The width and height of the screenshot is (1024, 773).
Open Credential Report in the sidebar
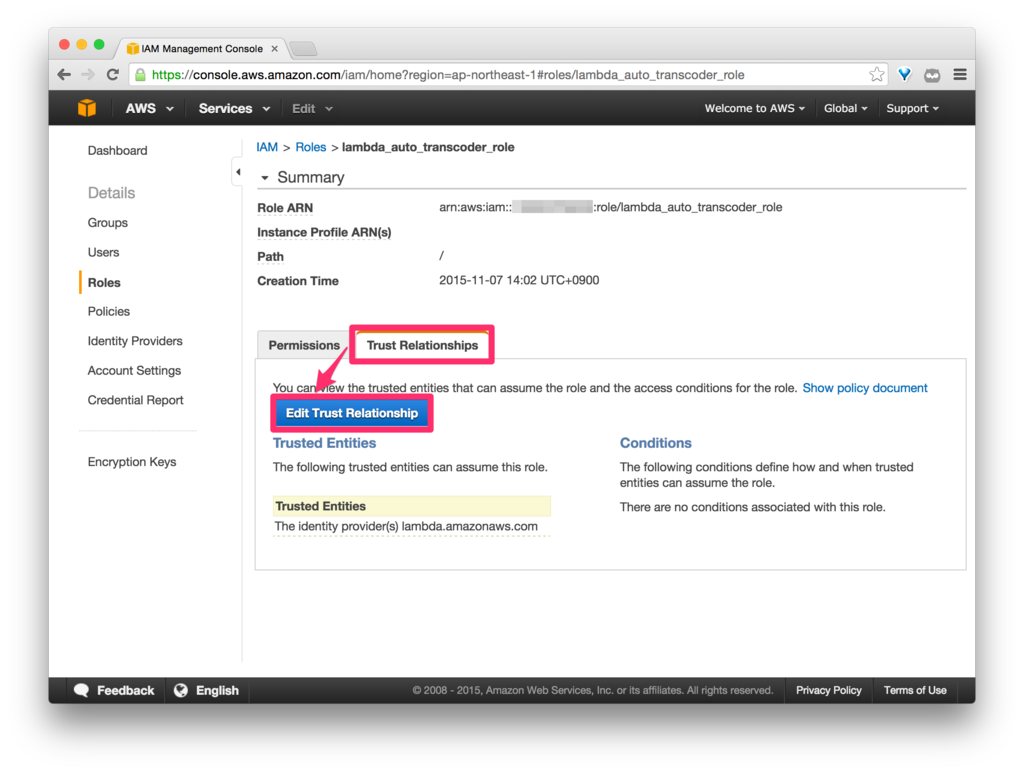[135, 400]
